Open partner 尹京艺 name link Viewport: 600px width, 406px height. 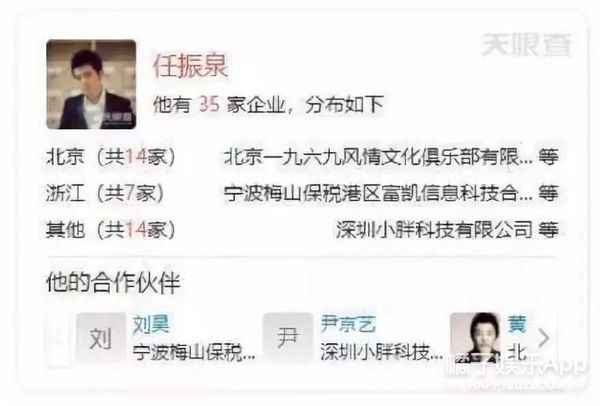(x=348, y=324)
